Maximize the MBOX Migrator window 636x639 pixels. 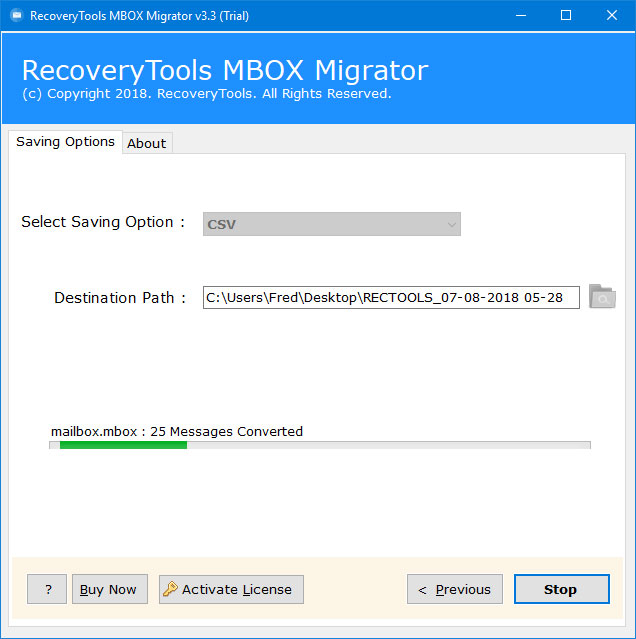[566, 15]
